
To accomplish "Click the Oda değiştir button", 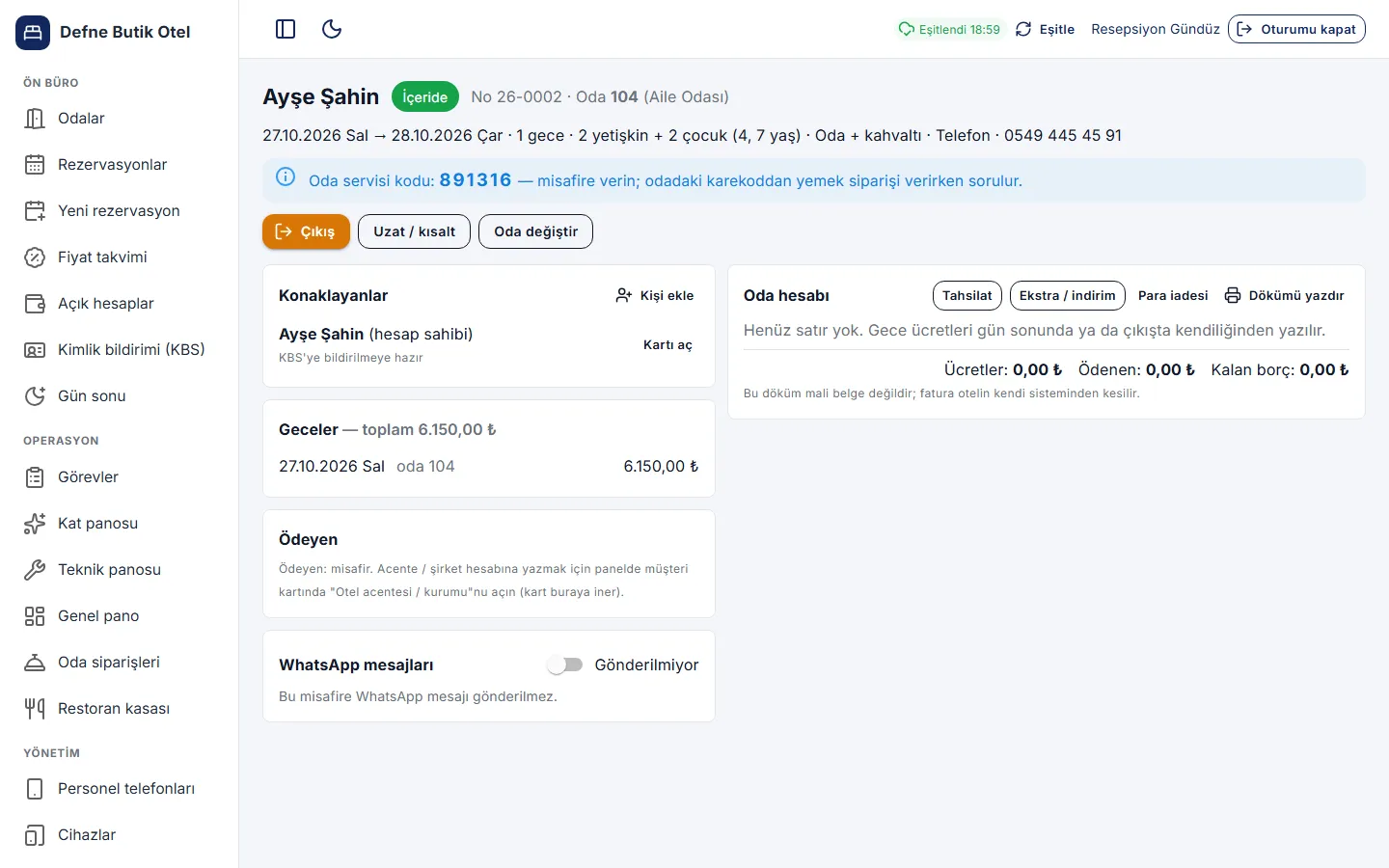I will pos(535,231).
